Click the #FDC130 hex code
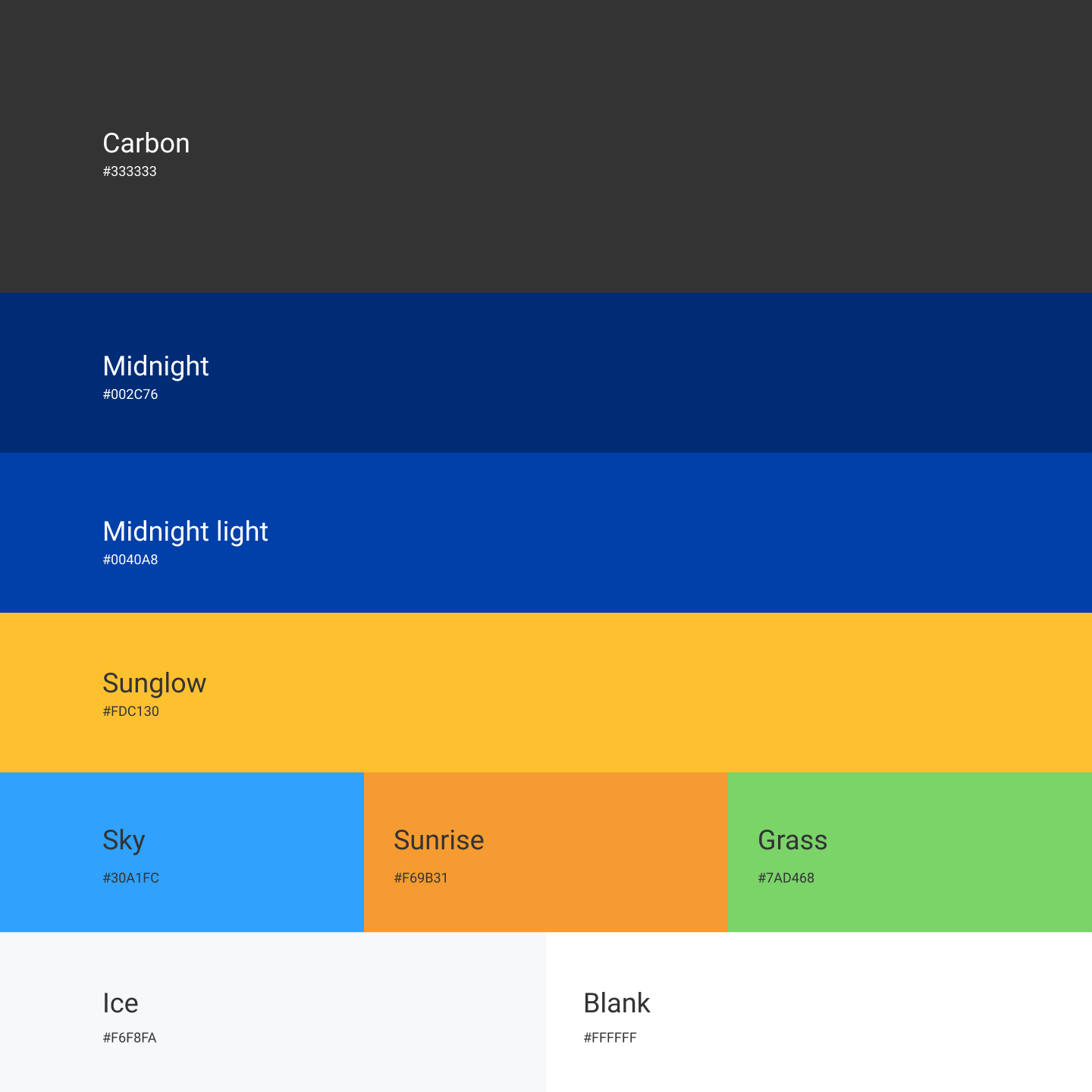 click(x=131, y=711)
